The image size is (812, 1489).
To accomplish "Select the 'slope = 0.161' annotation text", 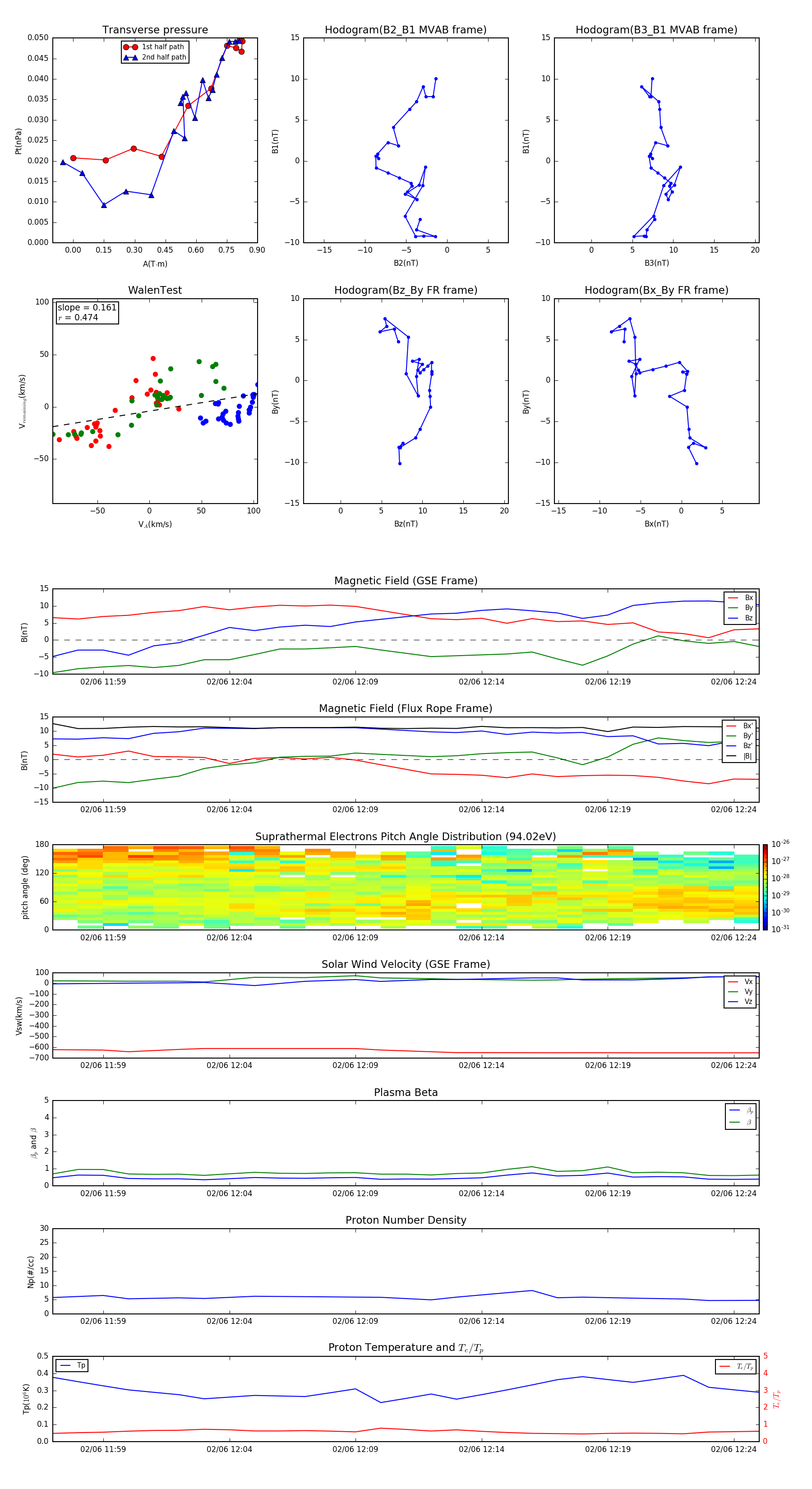I will click(87, 308).
